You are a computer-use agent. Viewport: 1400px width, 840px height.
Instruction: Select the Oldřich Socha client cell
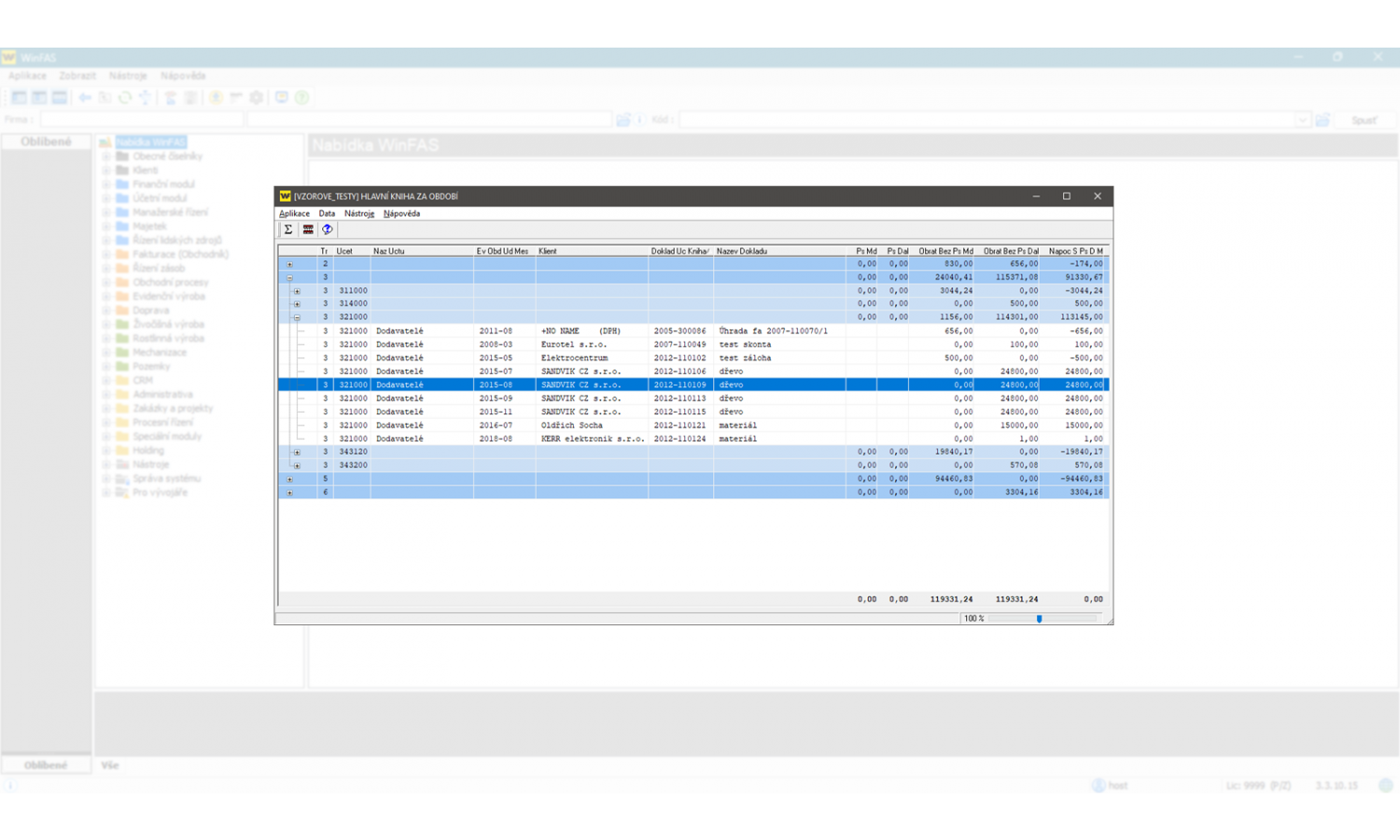tap(592, 425)
